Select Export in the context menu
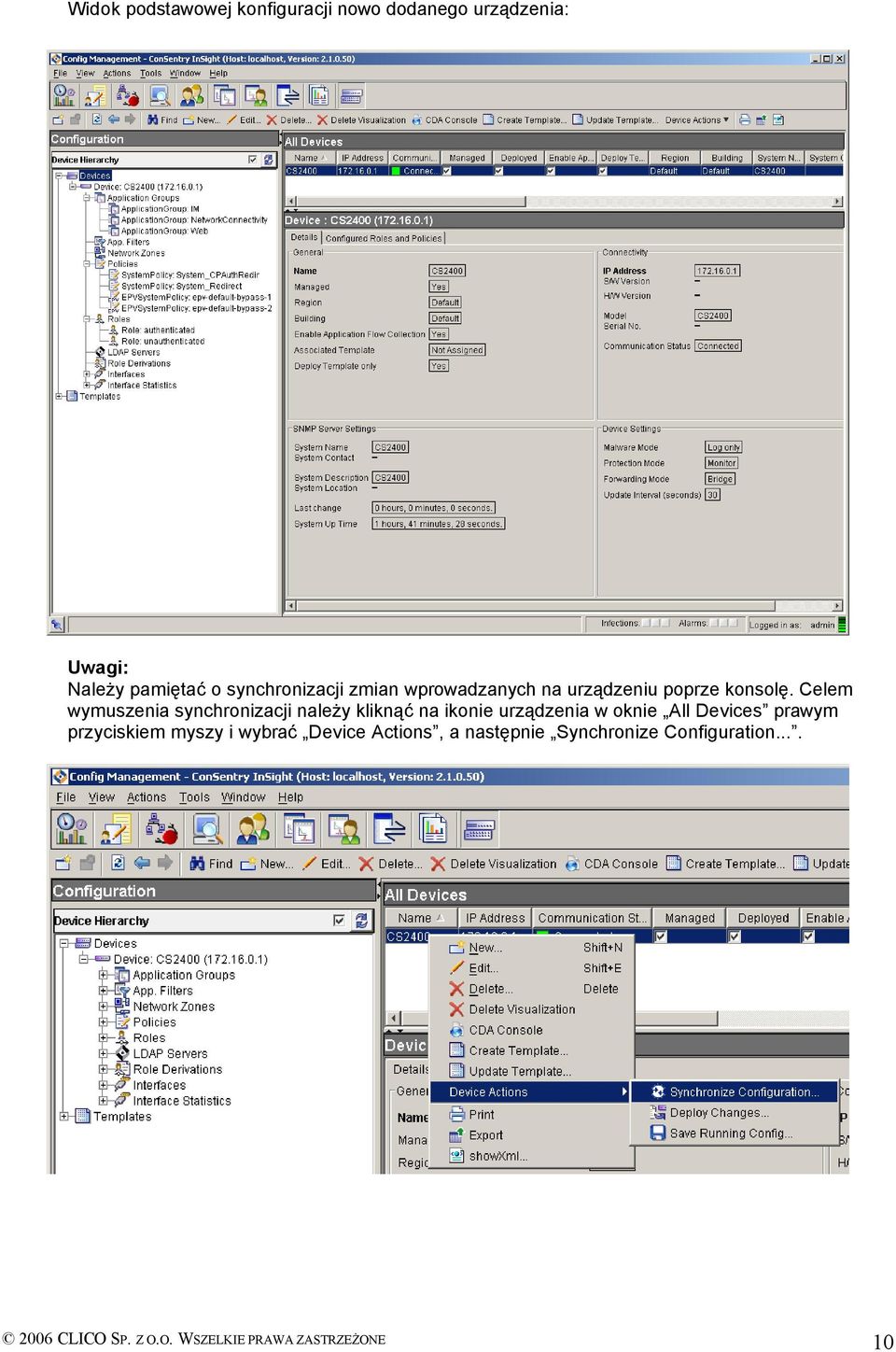This screenshot has width=896, height=1352. (531, 1135)
